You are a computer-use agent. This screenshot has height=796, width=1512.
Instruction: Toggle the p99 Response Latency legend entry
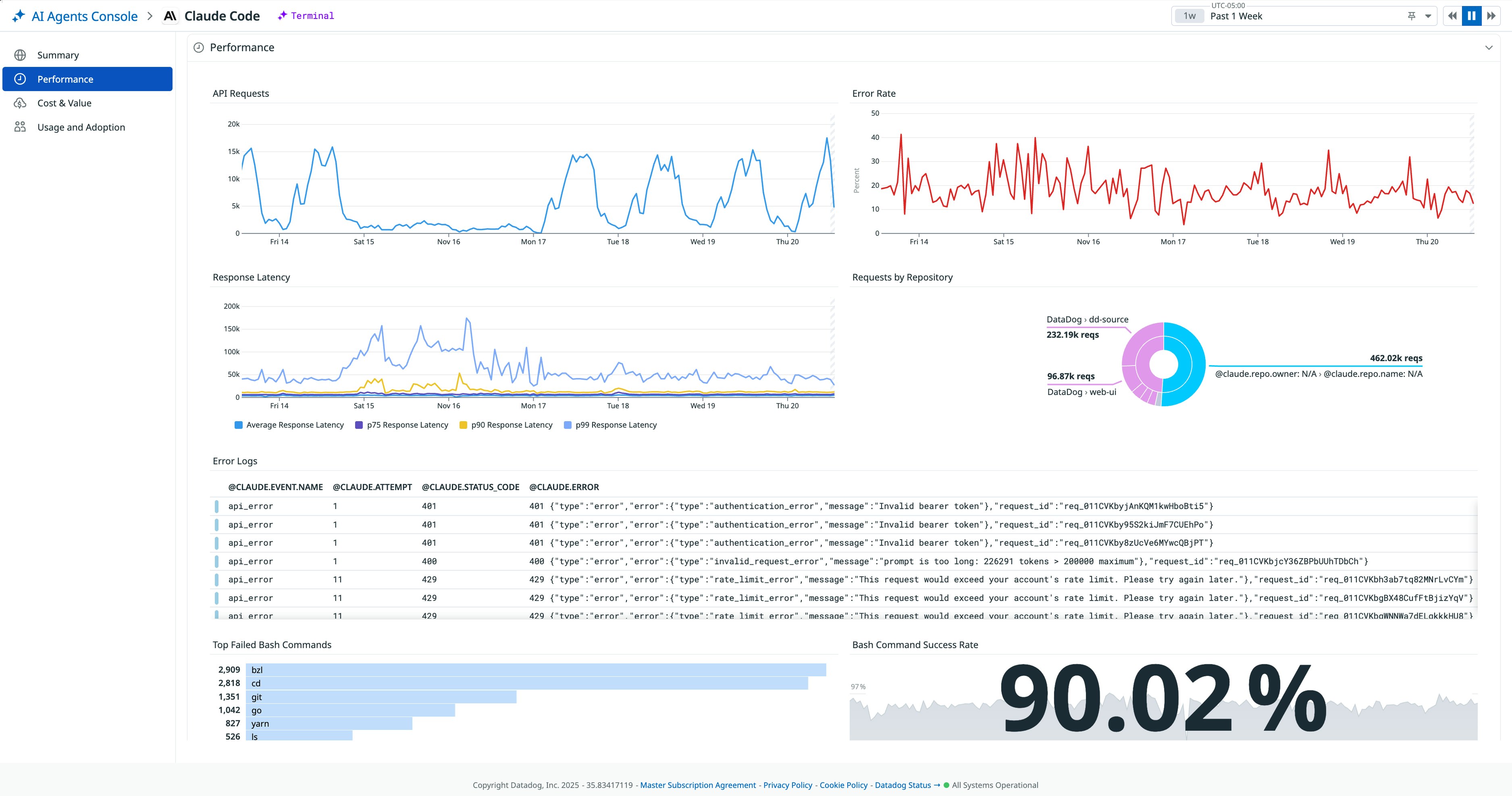pos(611,424)
